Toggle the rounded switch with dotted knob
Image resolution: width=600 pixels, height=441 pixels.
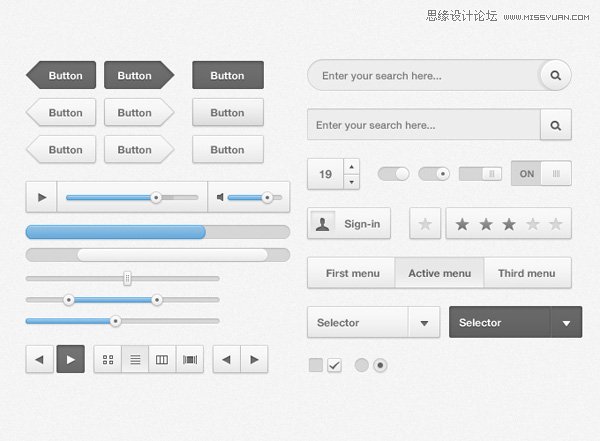(434, 174)
